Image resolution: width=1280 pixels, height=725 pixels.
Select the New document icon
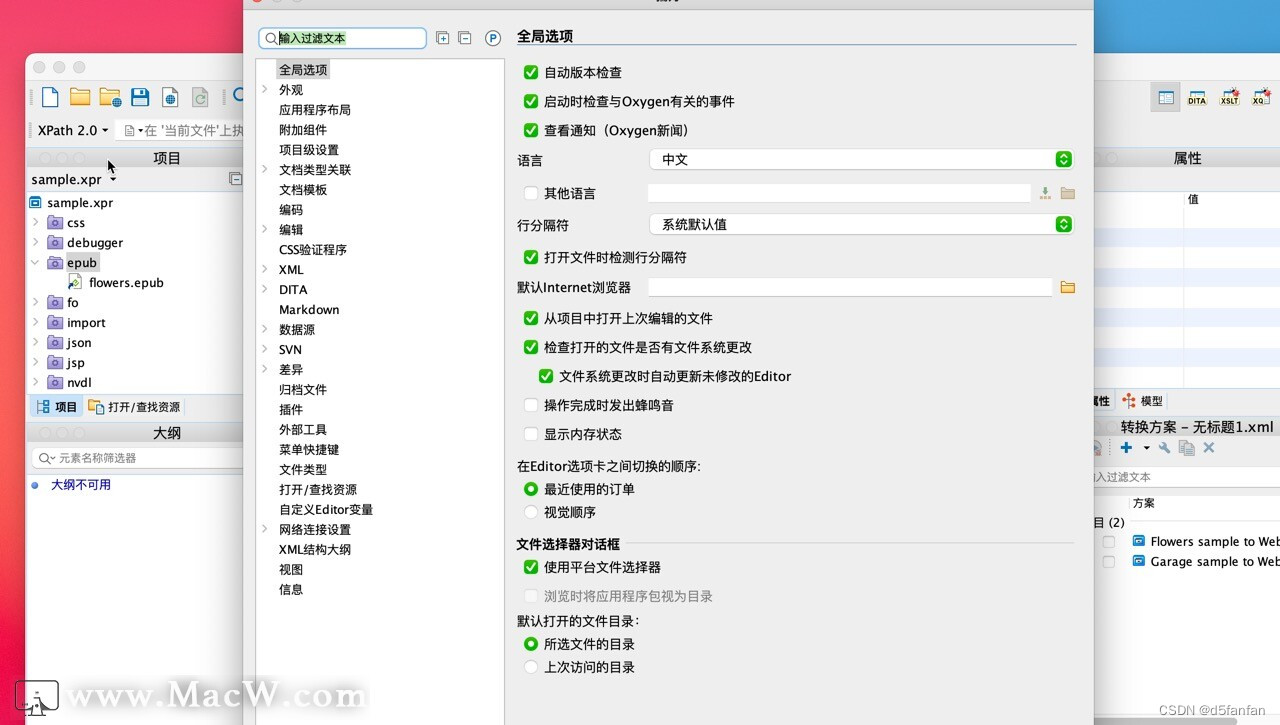(x=49, y=96)
